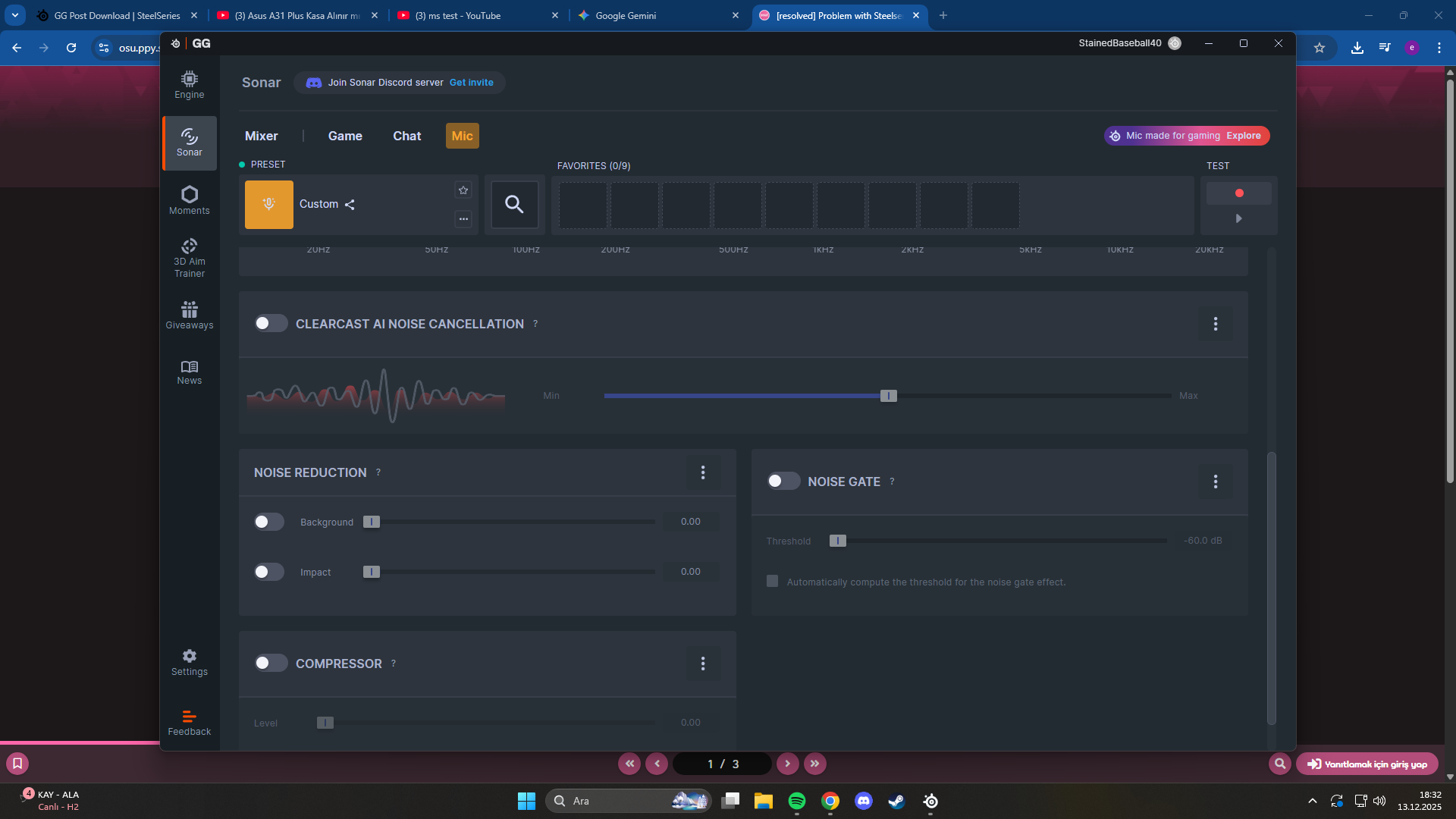Jump to last page in pagination
1456x819 pixels.
pos(815,764)
